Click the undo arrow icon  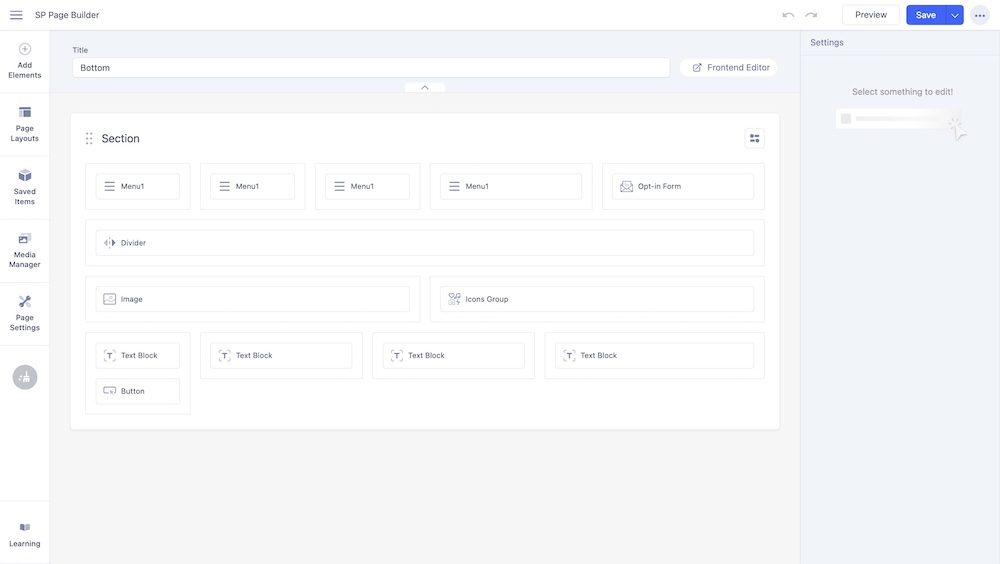point(788,15)
